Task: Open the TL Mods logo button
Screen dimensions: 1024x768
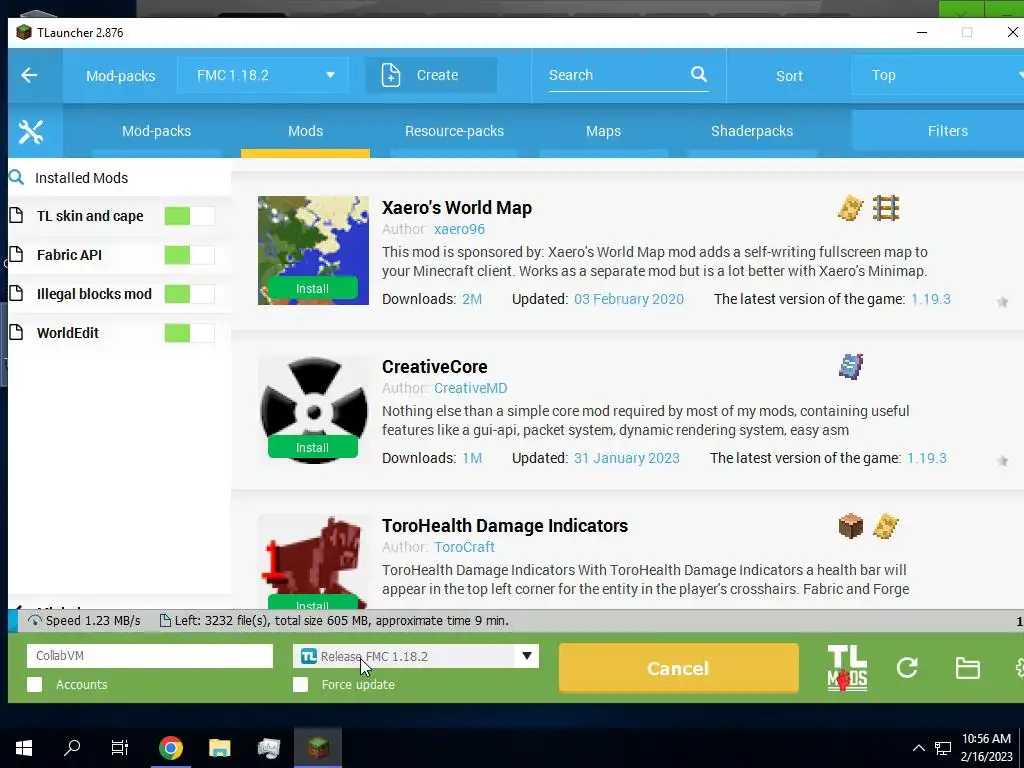Action: (x=847, y=668)
